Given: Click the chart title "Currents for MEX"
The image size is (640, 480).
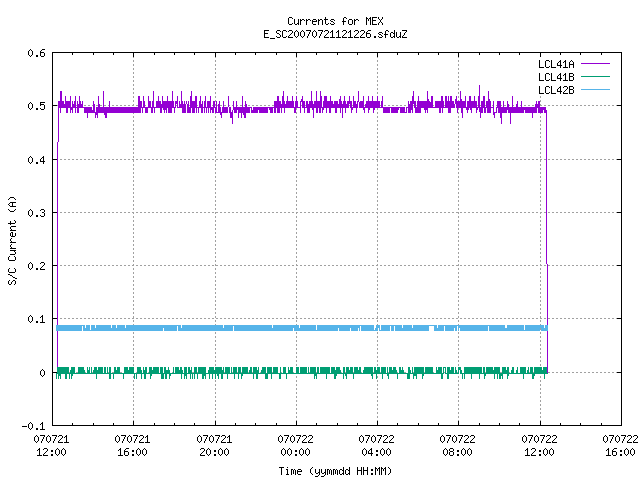Looking at the screenshot, I should tap(335, 21).
